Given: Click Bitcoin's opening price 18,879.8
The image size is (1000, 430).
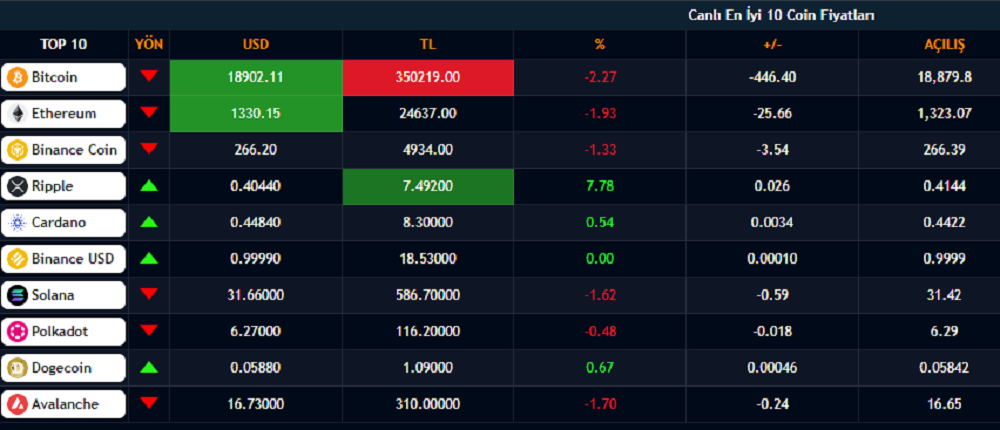Looking at the screenshot, I should coord(945,77).
